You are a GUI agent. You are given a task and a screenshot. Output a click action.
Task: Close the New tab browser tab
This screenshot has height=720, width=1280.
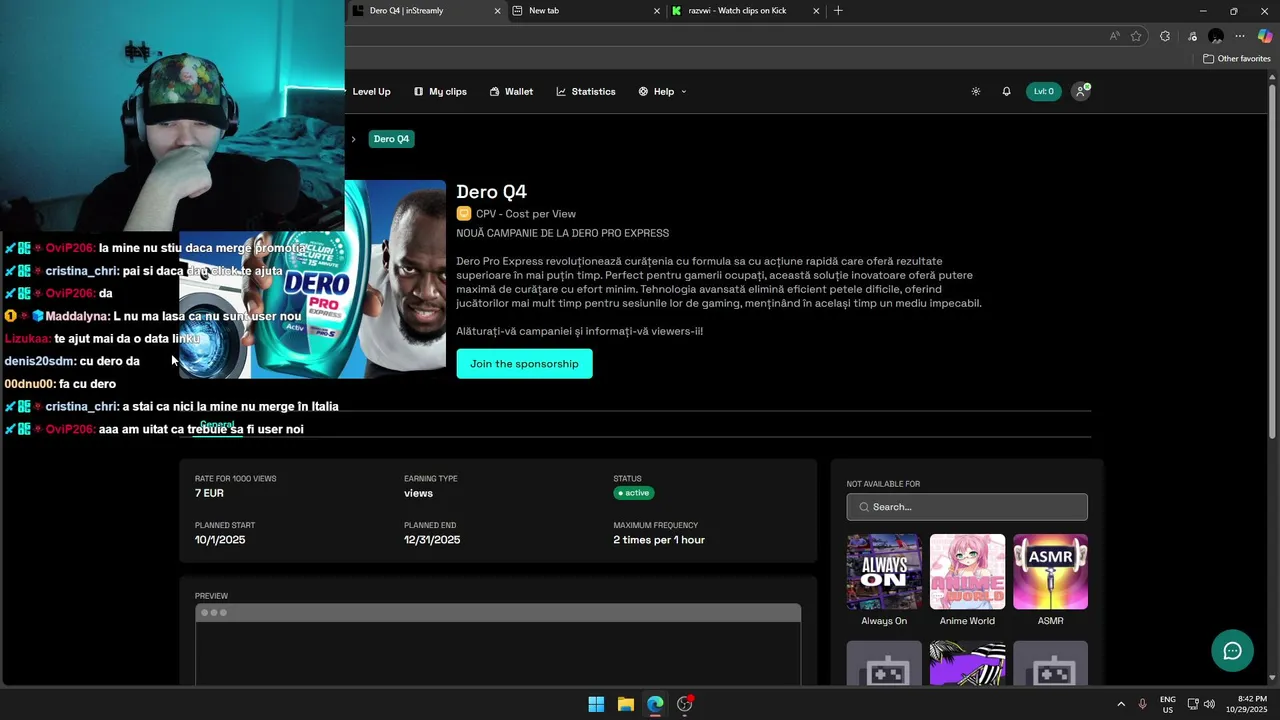(x=657, y=11)
